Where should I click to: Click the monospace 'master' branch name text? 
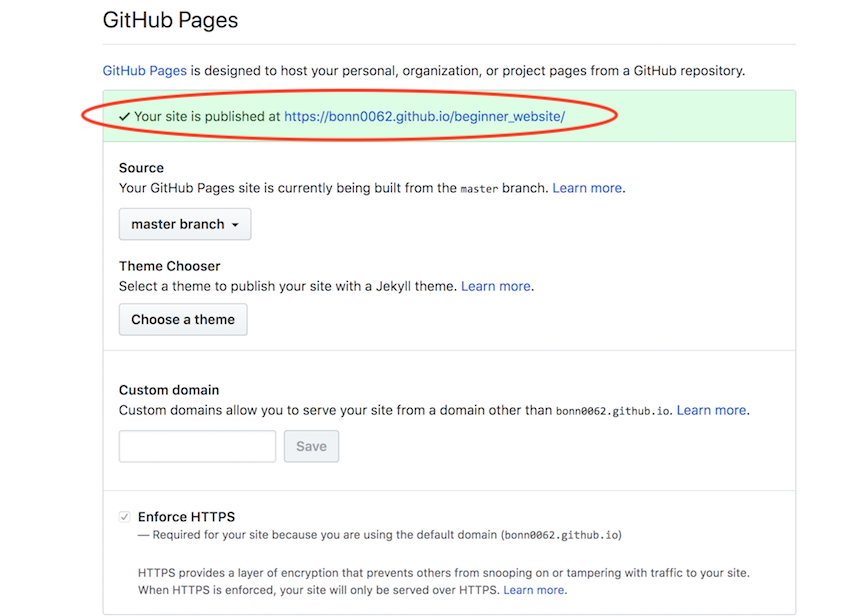(478, 188)
